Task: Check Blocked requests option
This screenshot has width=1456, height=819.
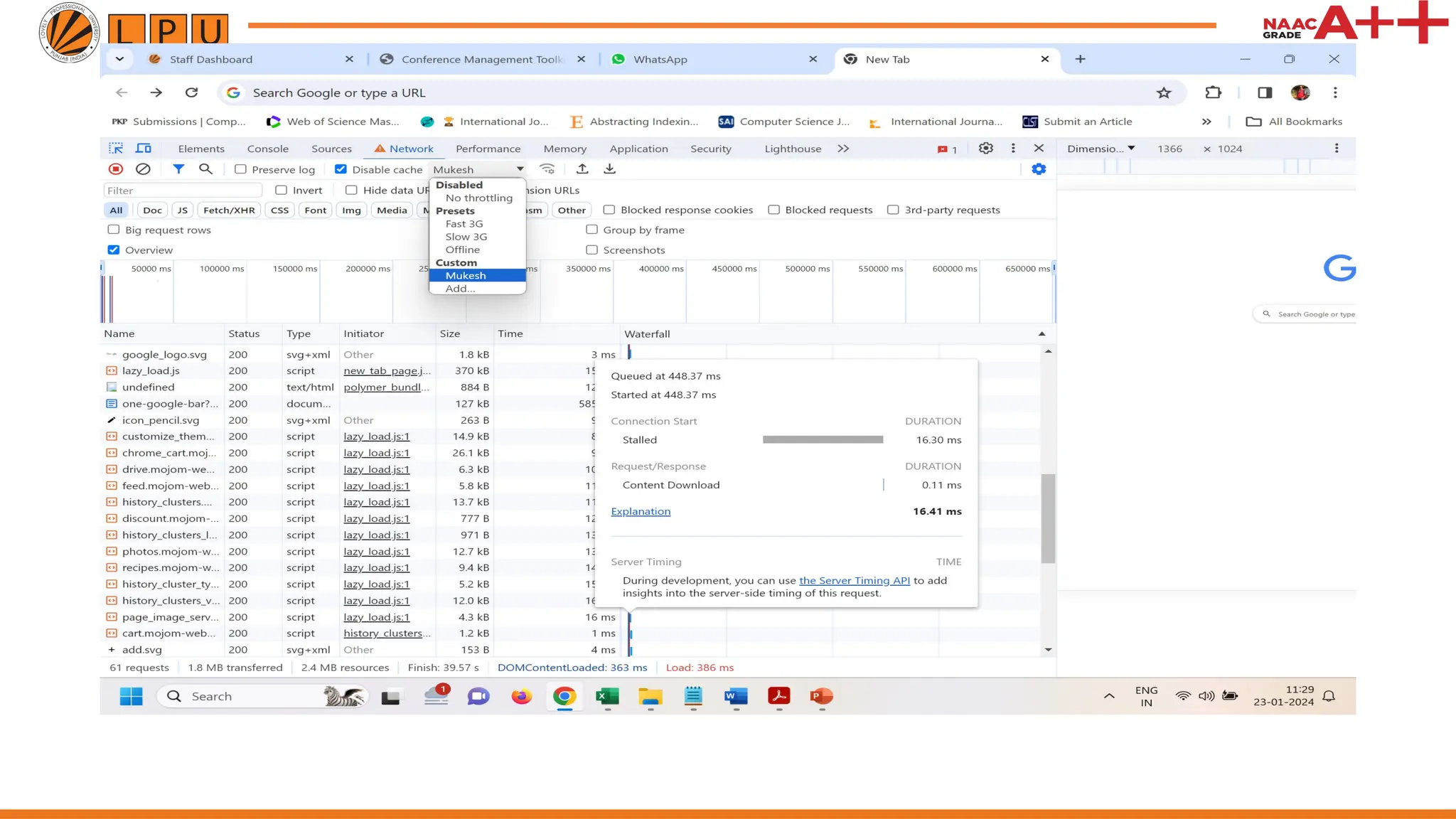Action: (773, 210)
